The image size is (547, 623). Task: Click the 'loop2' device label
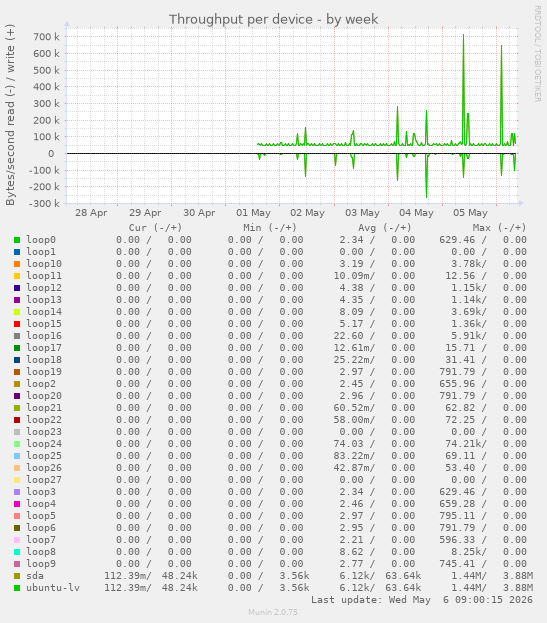pyautogui.click(x=41, y=384)
